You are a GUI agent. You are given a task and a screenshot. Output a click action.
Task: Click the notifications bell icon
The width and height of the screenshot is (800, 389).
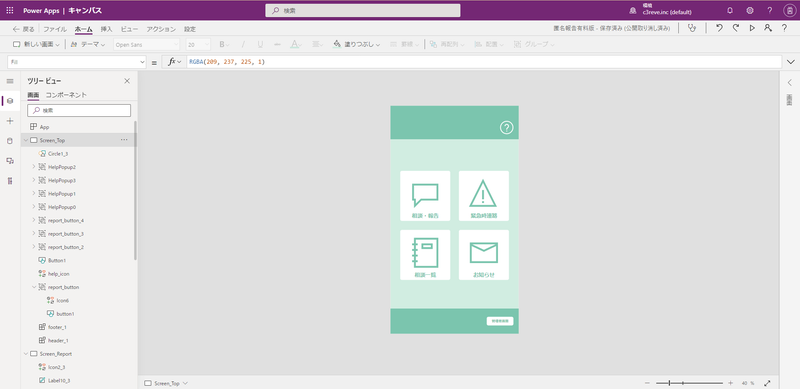tap(730, 10)
